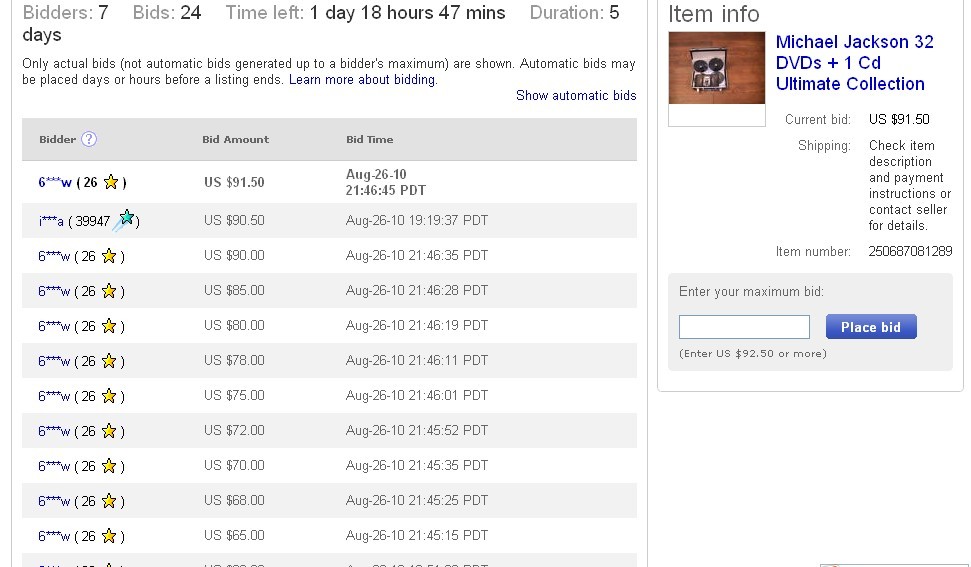Click yellow star in the US $65.00 row
The height and width of the screenshot is (567, 971).
pos(109,536)
